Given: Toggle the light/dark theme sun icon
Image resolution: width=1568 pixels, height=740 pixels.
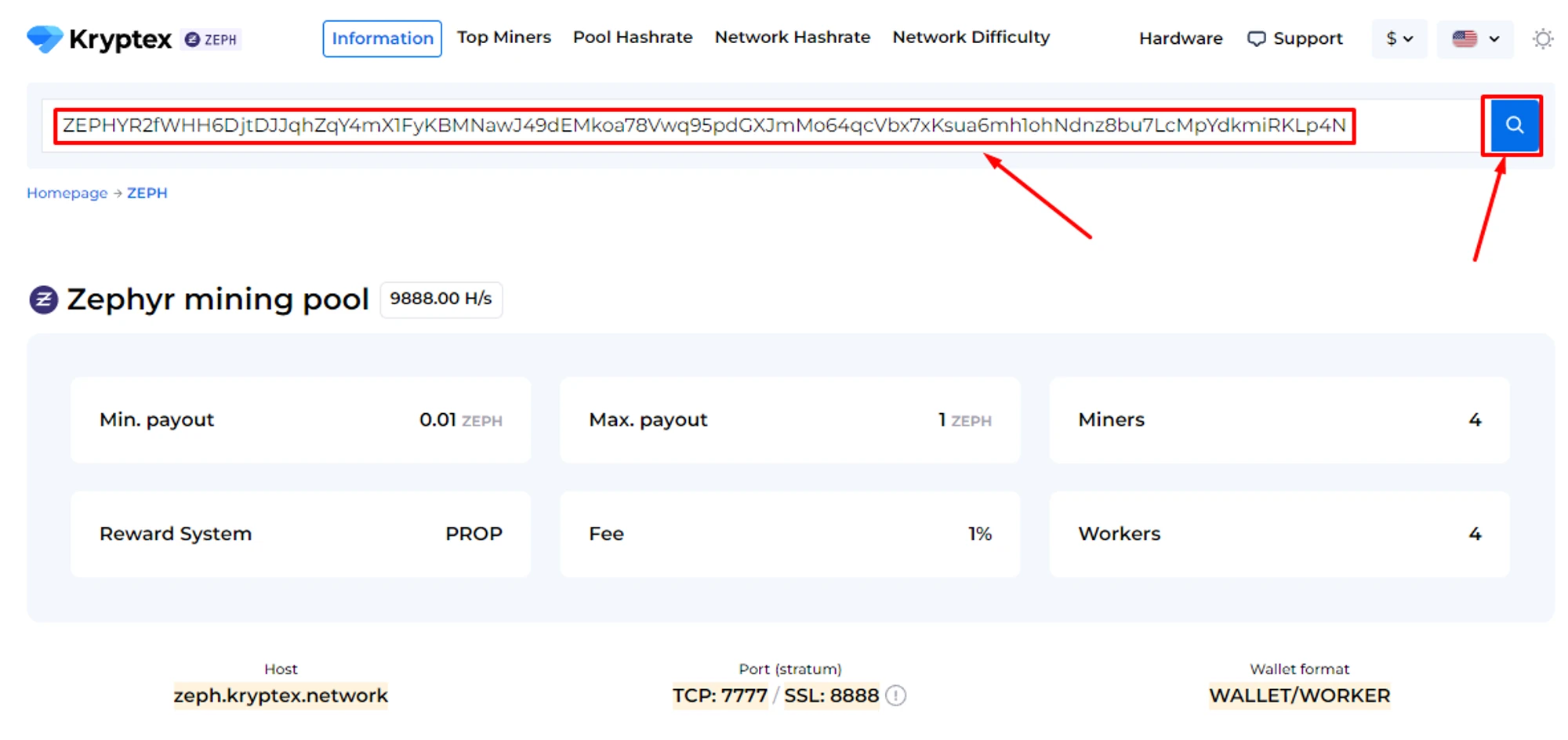Looking at the screenshot, I should pos(1542,39).
